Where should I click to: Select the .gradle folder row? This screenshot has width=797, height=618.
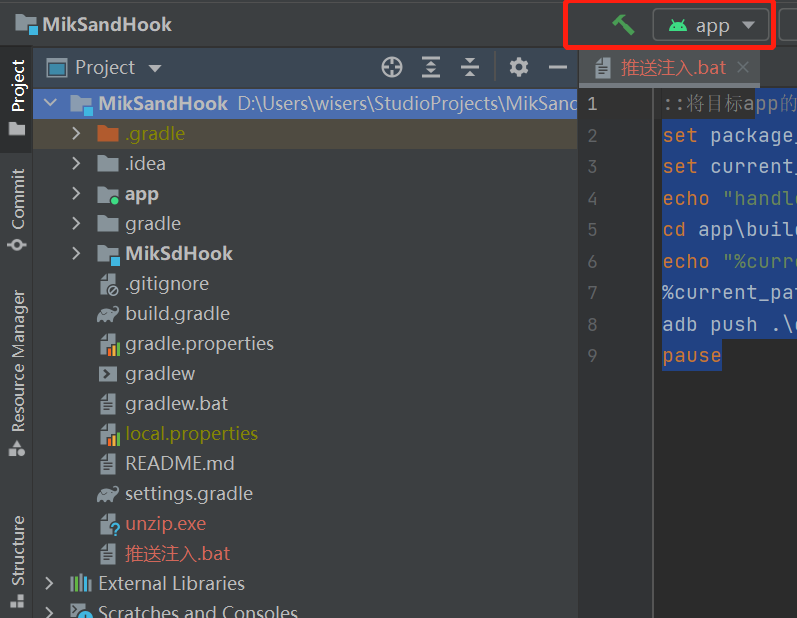(x=305, y=134)
